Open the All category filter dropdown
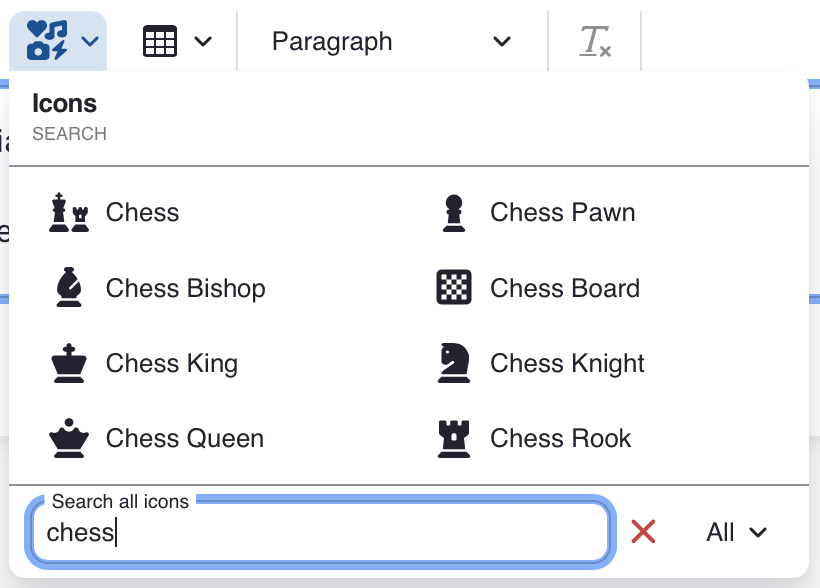Screen dimensions: 820x588 736,532
